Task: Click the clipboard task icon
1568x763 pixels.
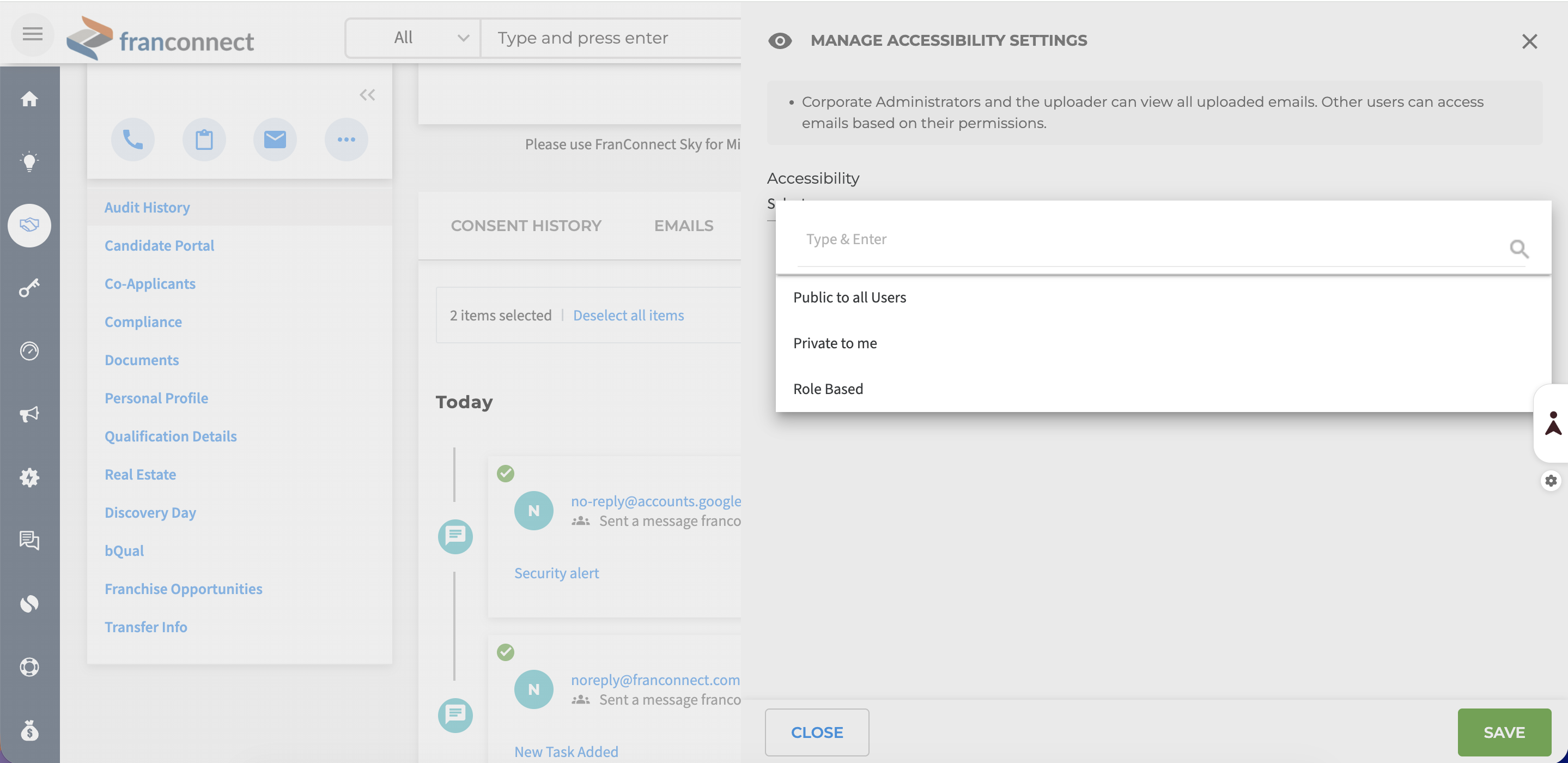Action: (204, 140)
